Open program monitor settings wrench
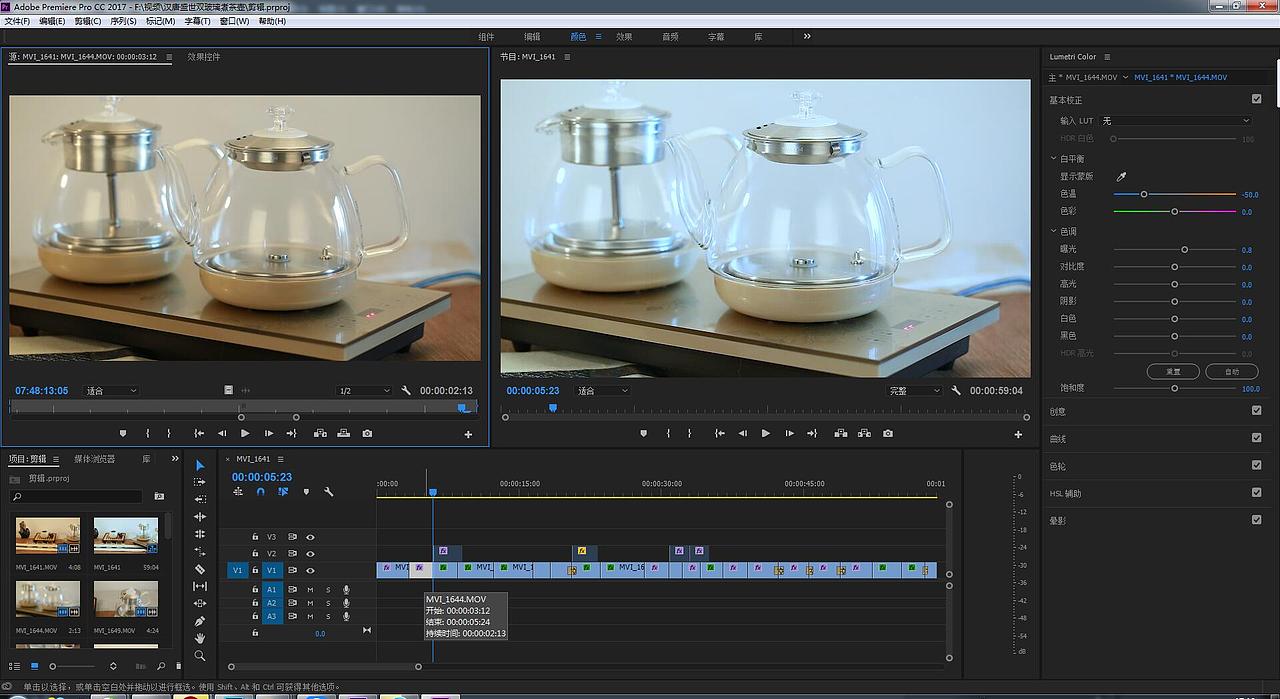The image size is (1280, 699). click(956, 391)
